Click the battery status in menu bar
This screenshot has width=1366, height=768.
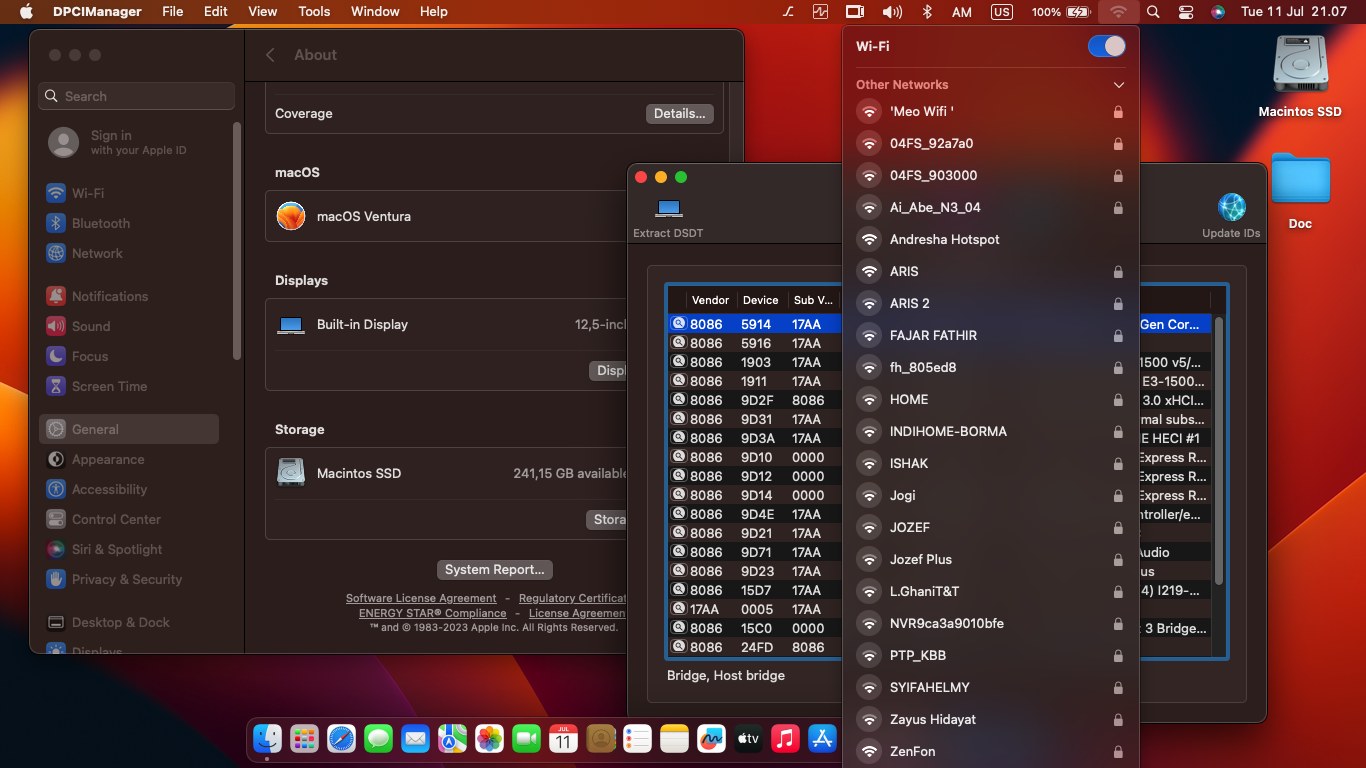(1061, 12)
